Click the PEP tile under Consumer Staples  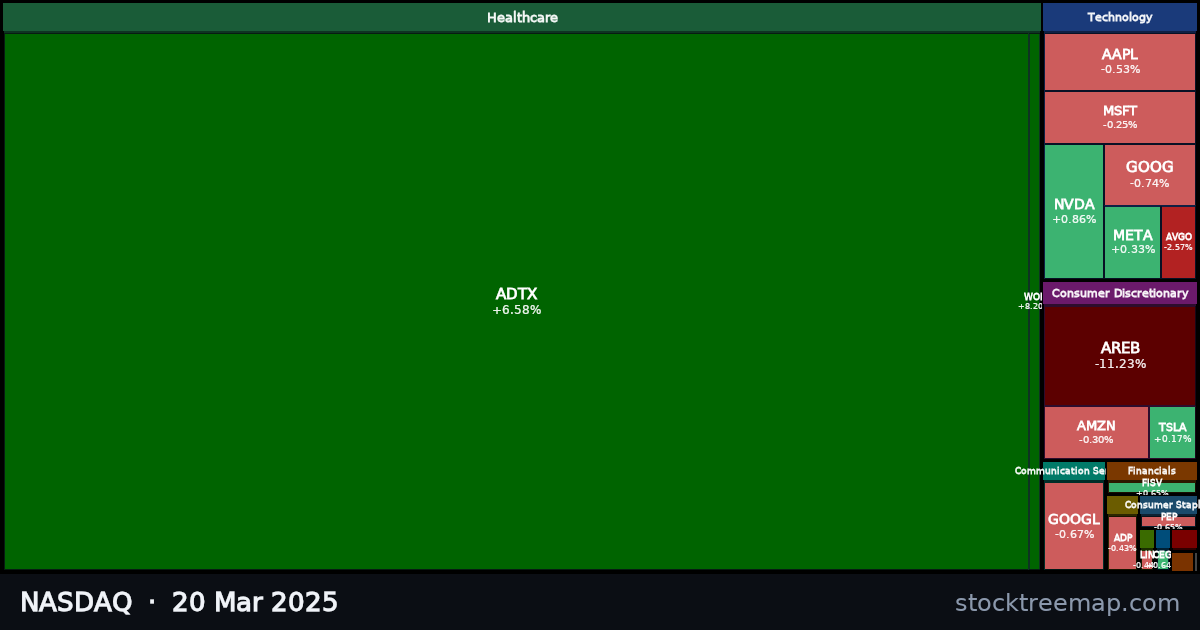click(x=1168, y=521)
